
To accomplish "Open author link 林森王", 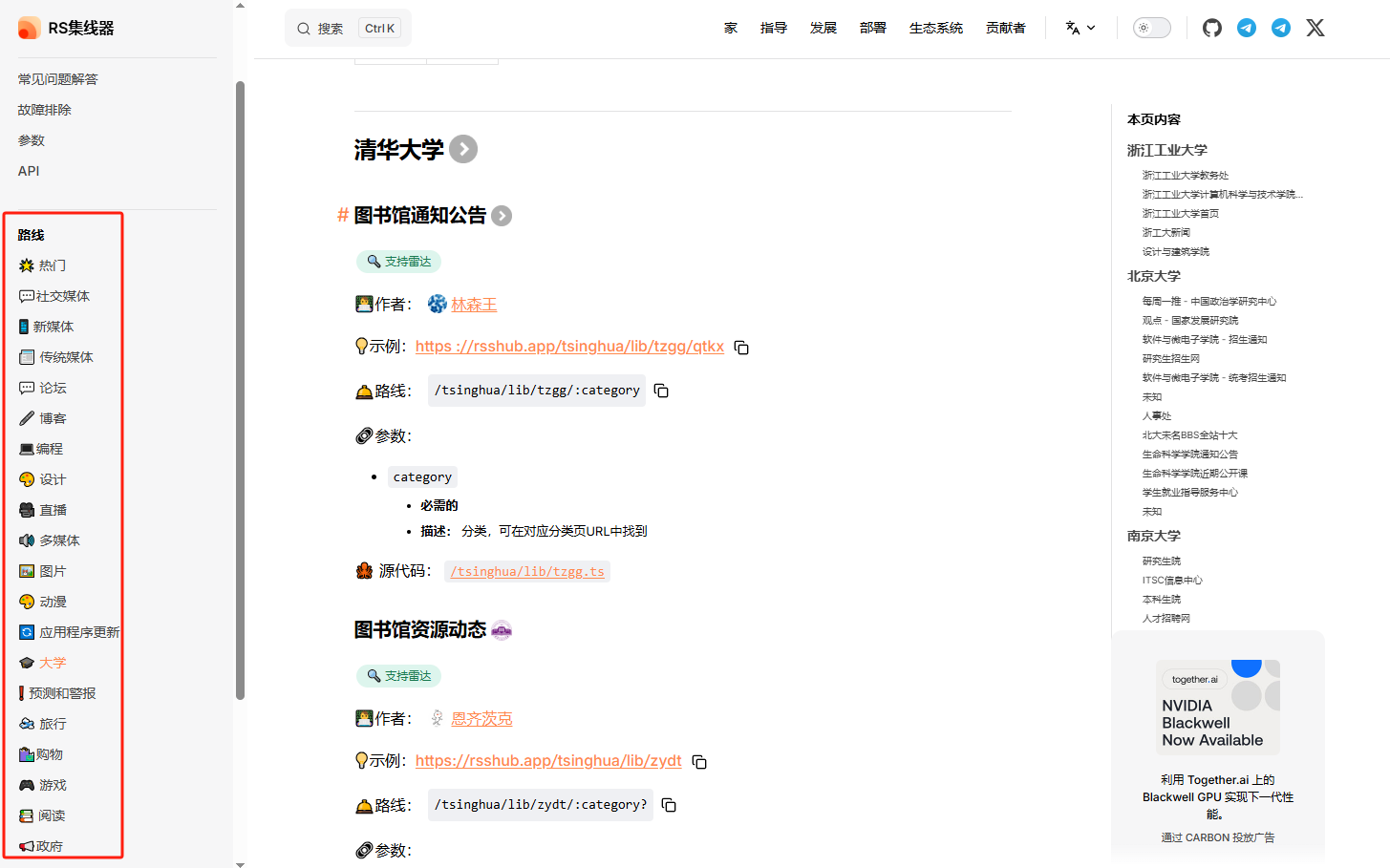I will click(474, 305).
